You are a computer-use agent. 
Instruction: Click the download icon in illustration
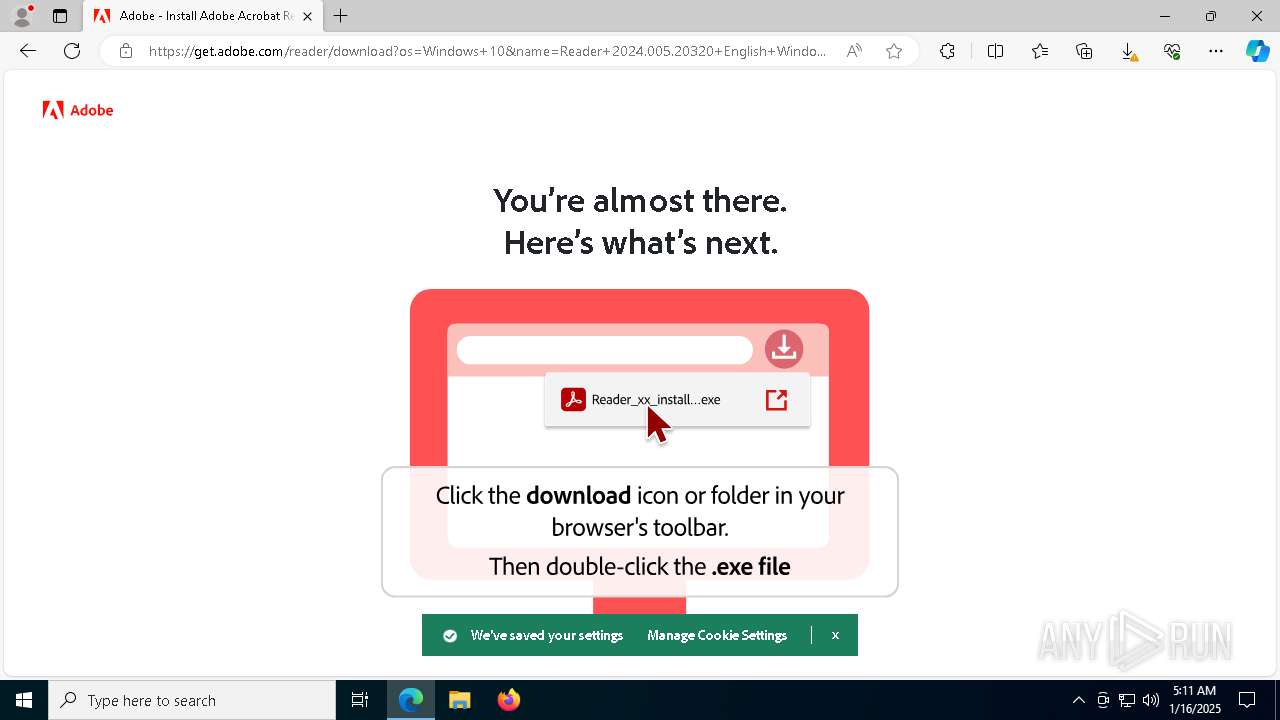[784, 348]
